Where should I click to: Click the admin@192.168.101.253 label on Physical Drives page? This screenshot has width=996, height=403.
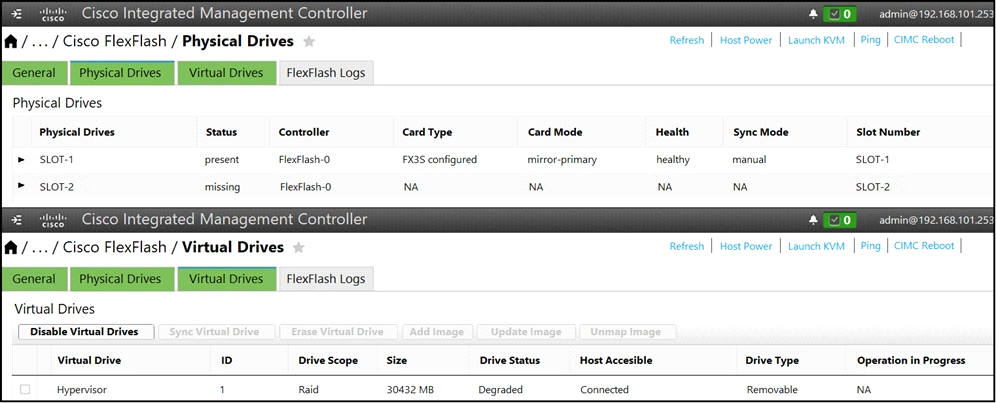937,14
